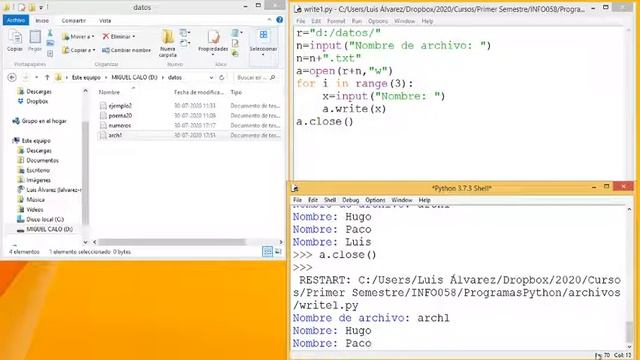Screen dimensions: 640x360
Task: Sort by the Tipo column header
Action: click(x=236, y=93)
